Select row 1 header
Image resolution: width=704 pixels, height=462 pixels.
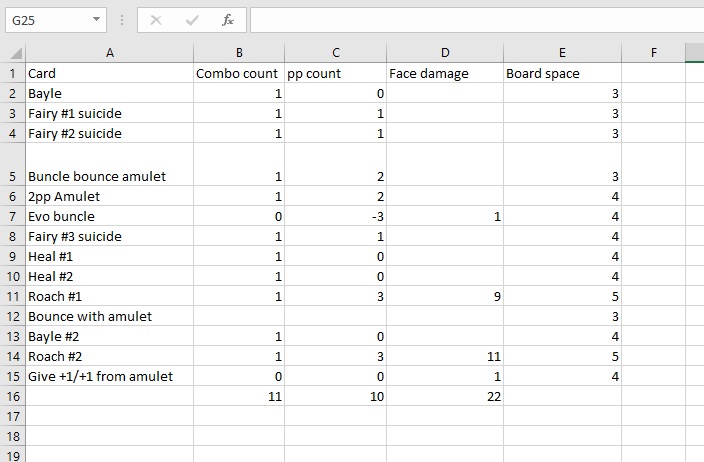click(13, 73)
